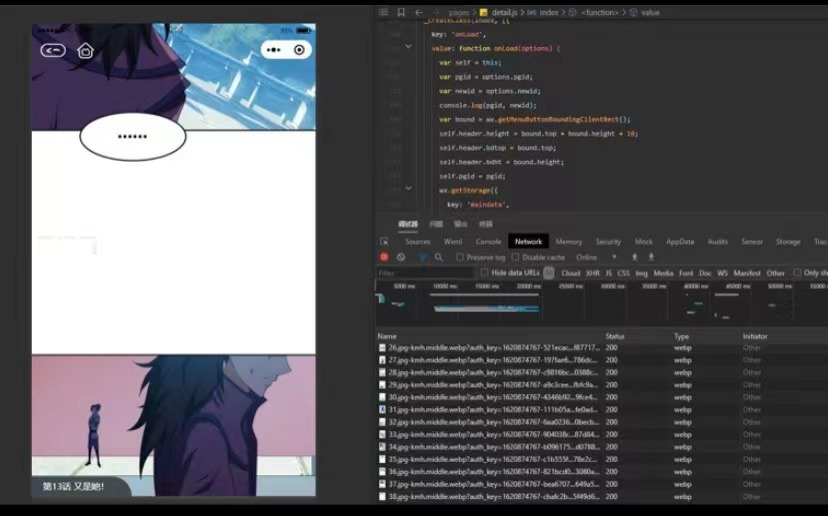The image size is (828, 516).
Task: Open the AppData tab
Action: (680, 241)
